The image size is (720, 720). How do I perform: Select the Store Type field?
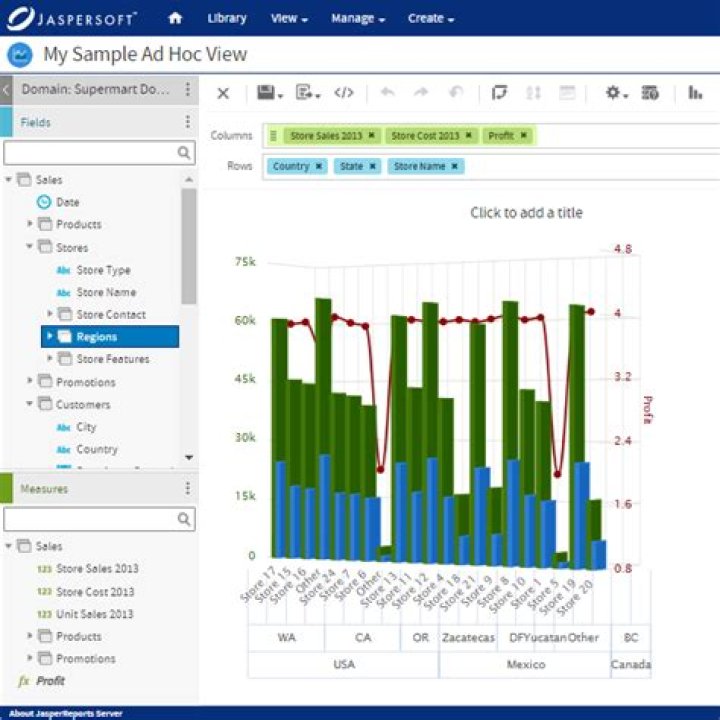[103, 270]
